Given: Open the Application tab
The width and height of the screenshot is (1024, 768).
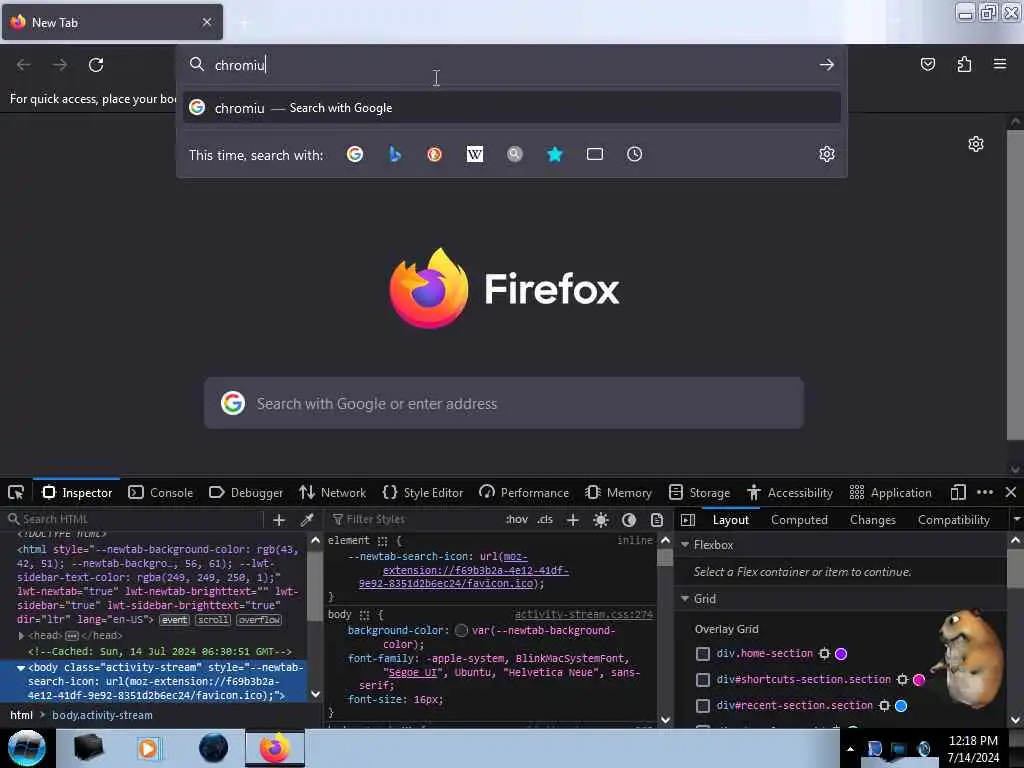Looking at the screenshot, I should coord(890,492).
